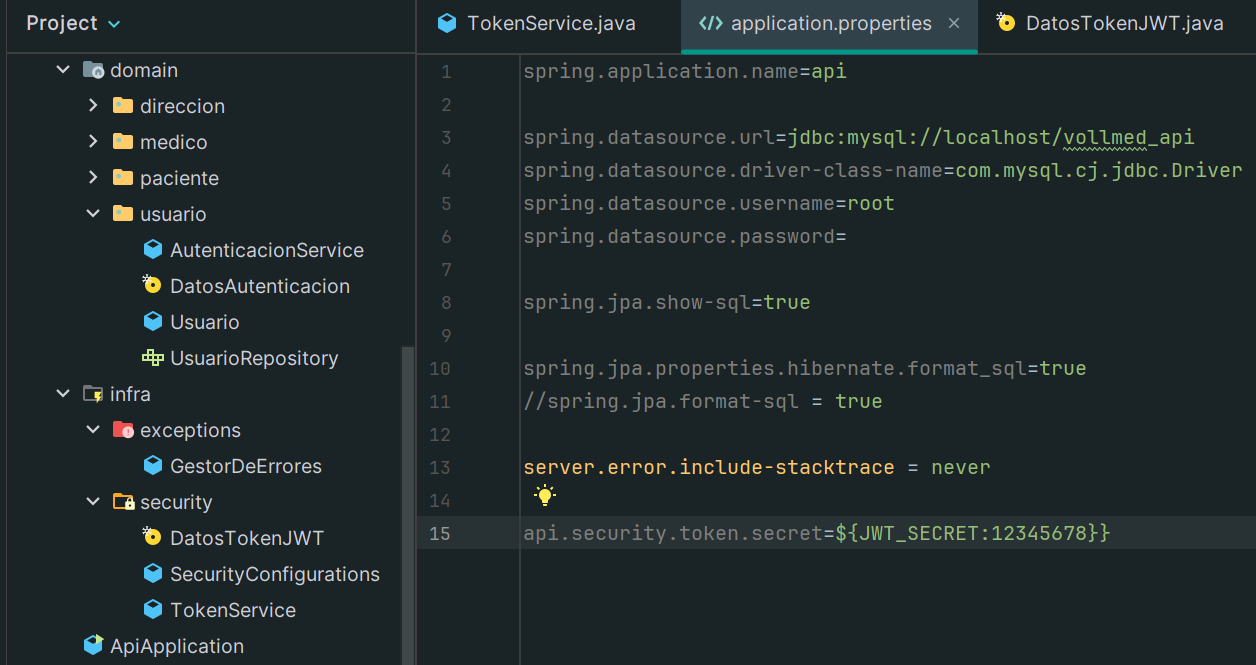Click the SecurityConfigurations class icon

[153, 573]
